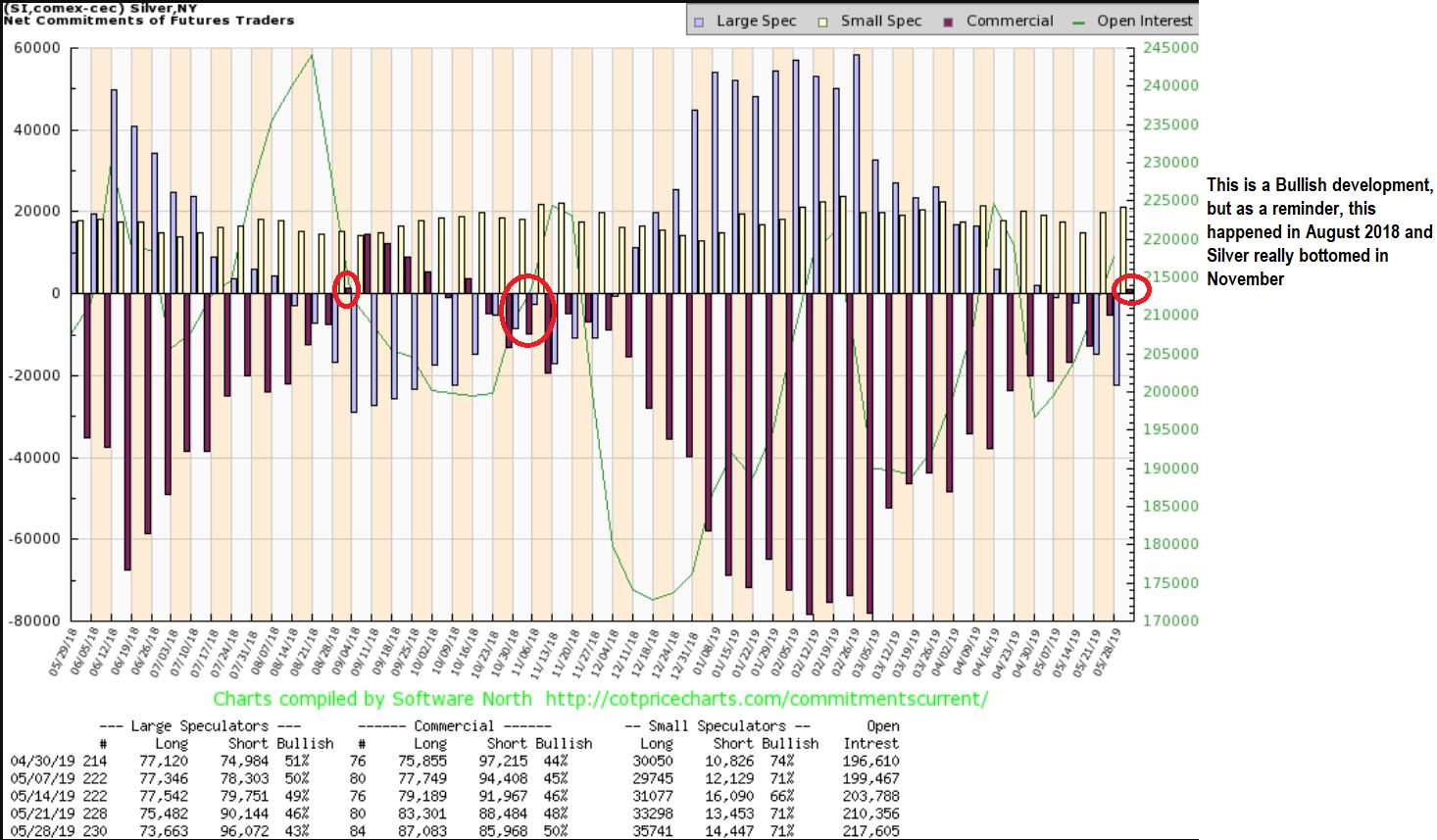
Task: Select the 'Open Interest' legend label
Action: pos(1145,21)
